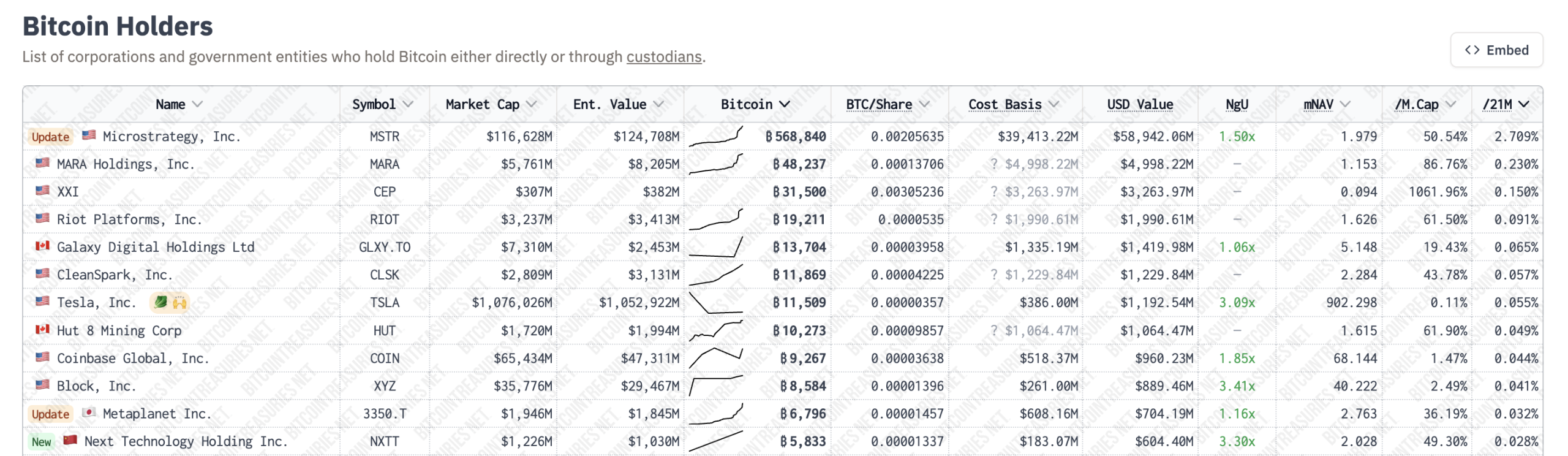Click the US flag beside Coinbase Global
Screen dimensions: 1568x456
coord(42,357)
